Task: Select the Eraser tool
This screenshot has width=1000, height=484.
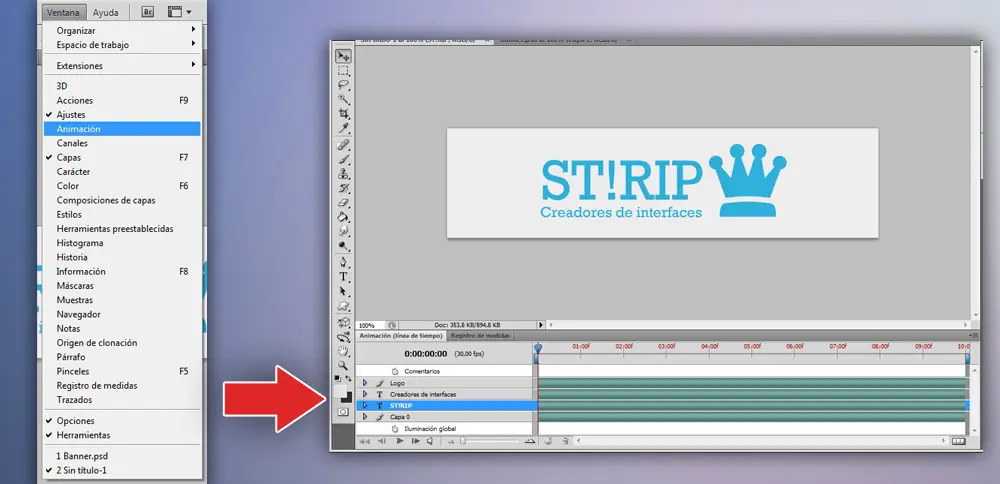Action: pos(344,202)
